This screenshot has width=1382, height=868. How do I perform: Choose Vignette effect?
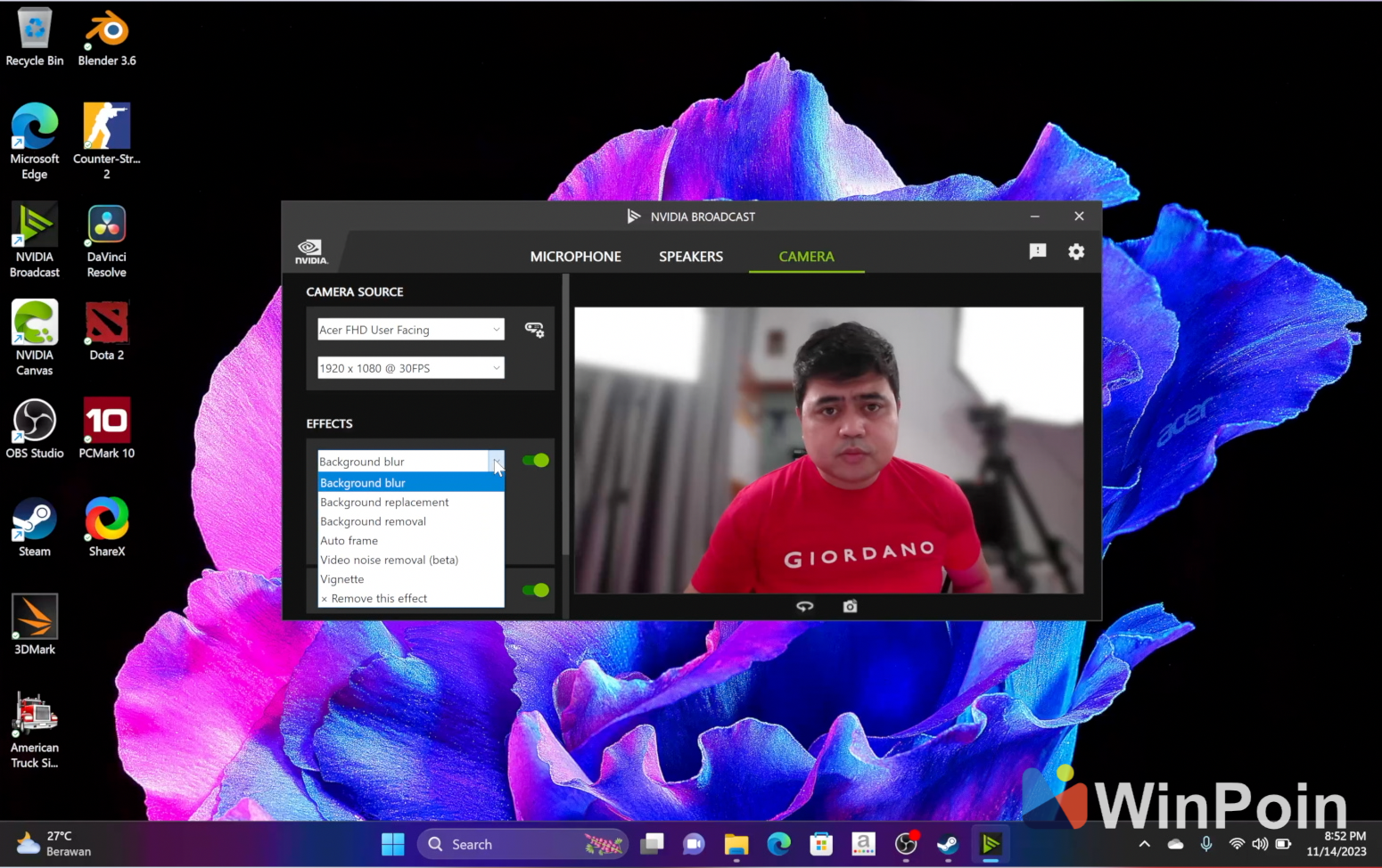pos(411,579)
